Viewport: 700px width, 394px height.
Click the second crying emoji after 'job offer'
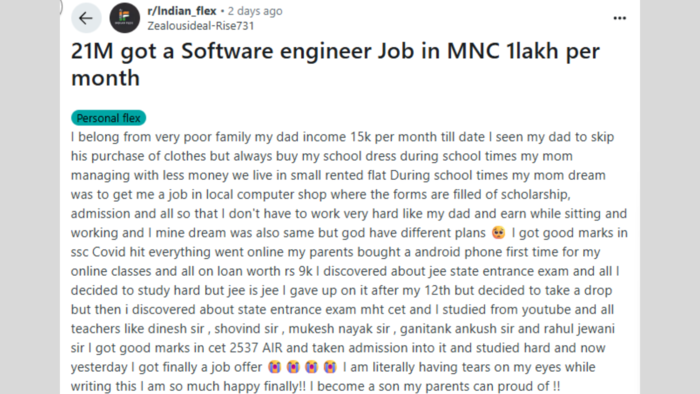(x=293, y=367)
